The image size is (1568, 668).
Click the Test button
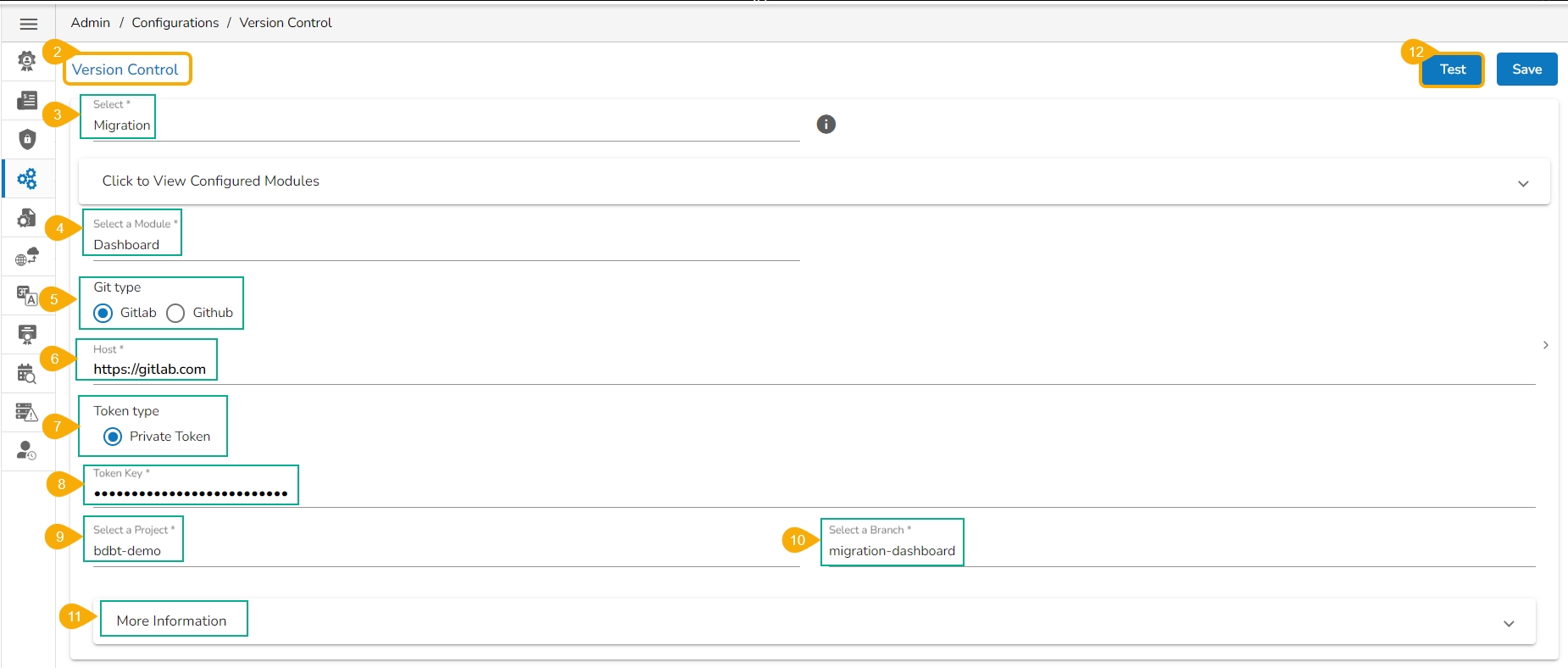[1452, 70]
